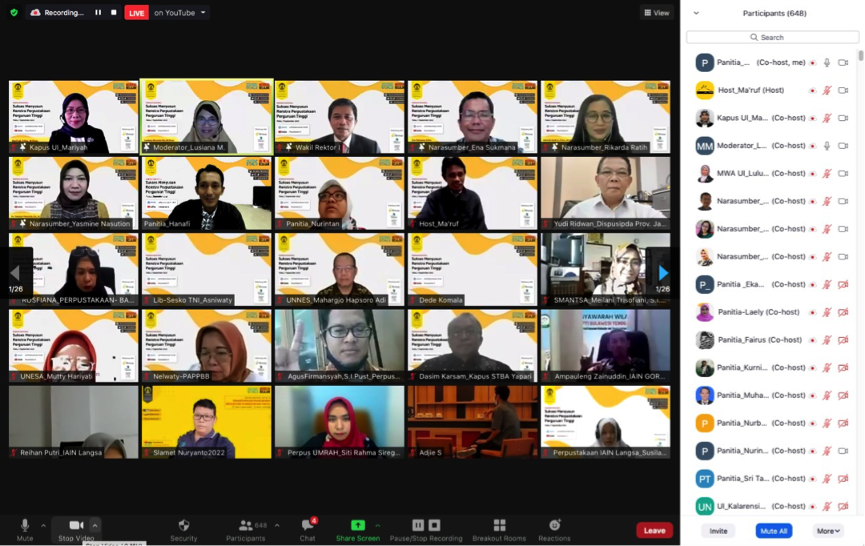The width and height of the screenshot is (865, 546).
Task: Select Moderator_Lusiana M. video tile
Action: (x=206, y=116)
